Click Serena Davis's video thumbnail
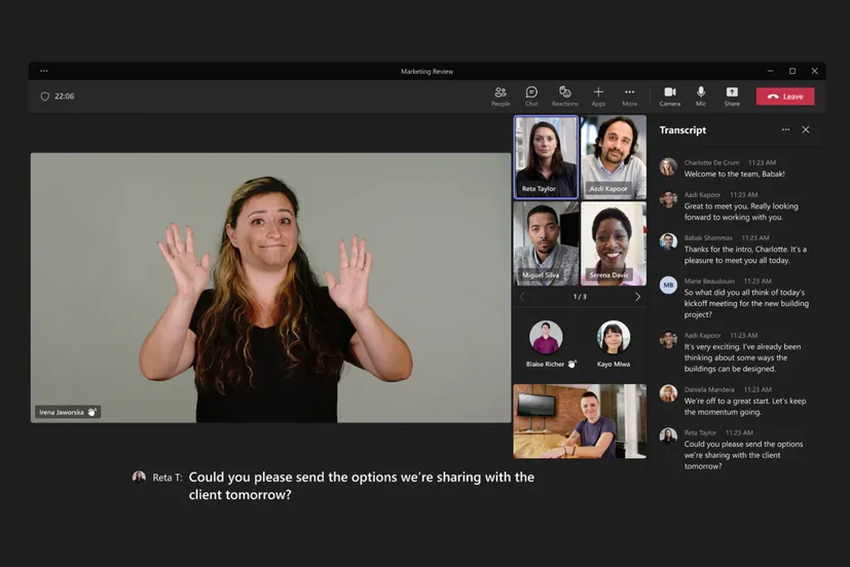The height and width of the screenshot is (567, 850). pos(613,243)
